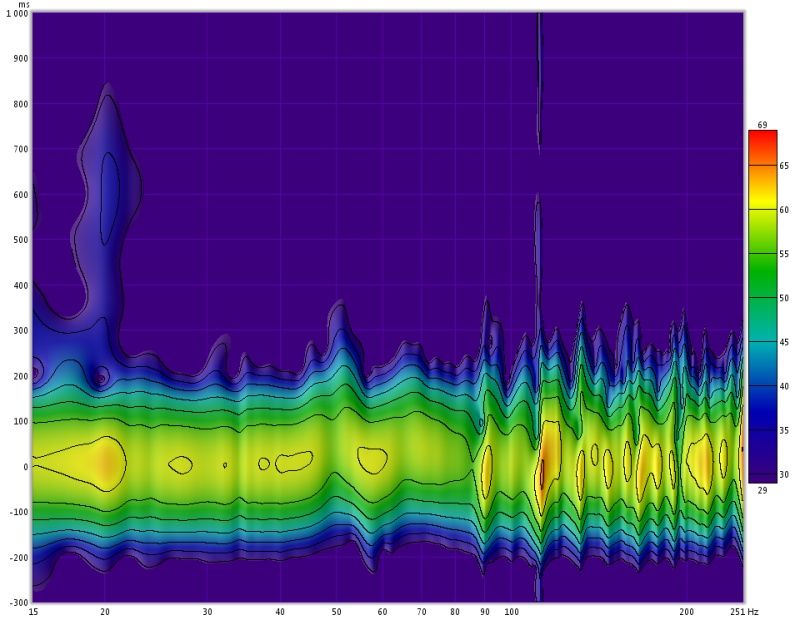
Task: Select the '100' ms time axis label
Action: click(21, 421)
